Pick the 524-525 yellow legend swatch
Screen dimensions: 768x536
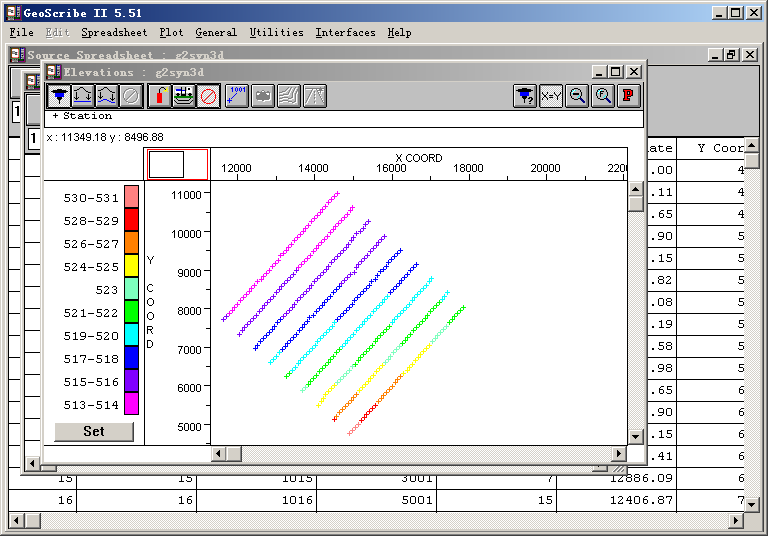(x=131, y=266)
